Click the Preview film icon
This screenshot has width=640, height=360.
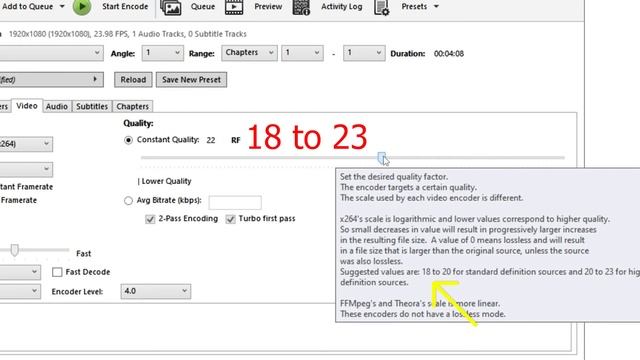pos(234,7)
